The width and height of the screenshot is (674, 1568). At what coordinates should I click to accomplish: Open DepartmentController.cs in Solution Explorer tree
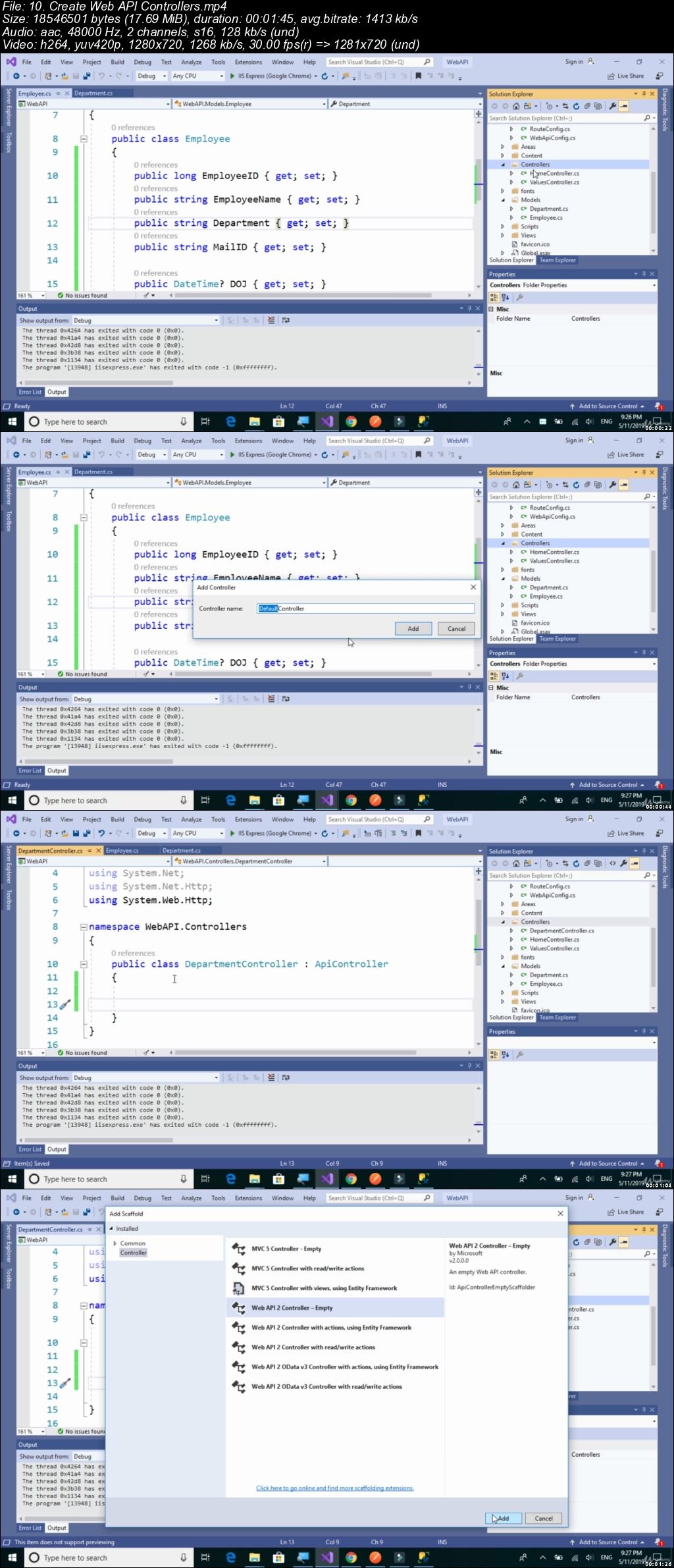[x=561, y=931]
